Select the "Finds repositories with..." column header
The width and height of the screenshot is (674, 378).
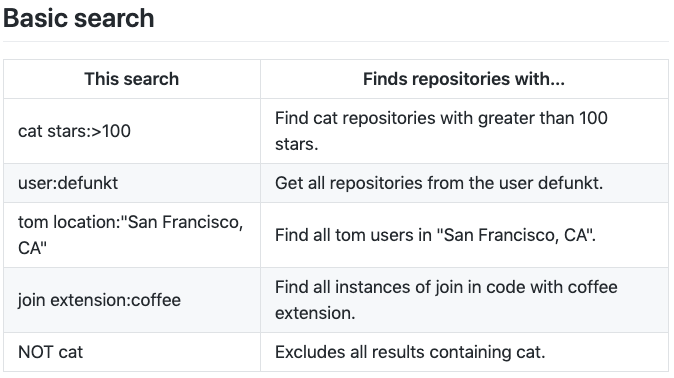464,79
